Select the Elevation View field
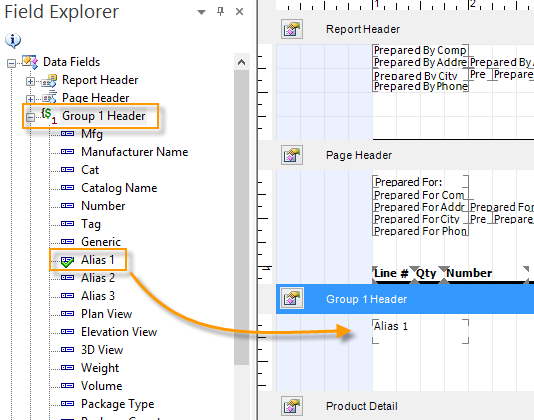The image size is (534, 420). 119,332
